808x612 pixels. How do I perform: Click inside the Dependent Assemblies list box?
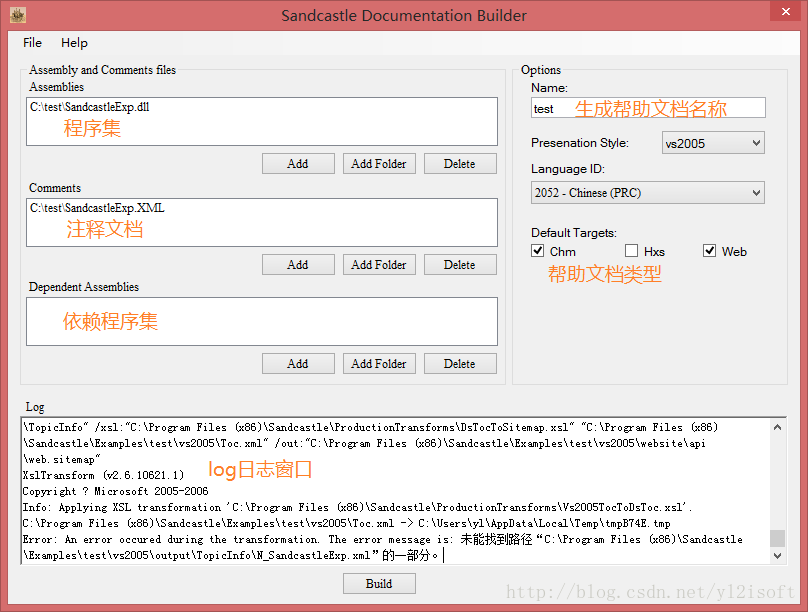262,321
